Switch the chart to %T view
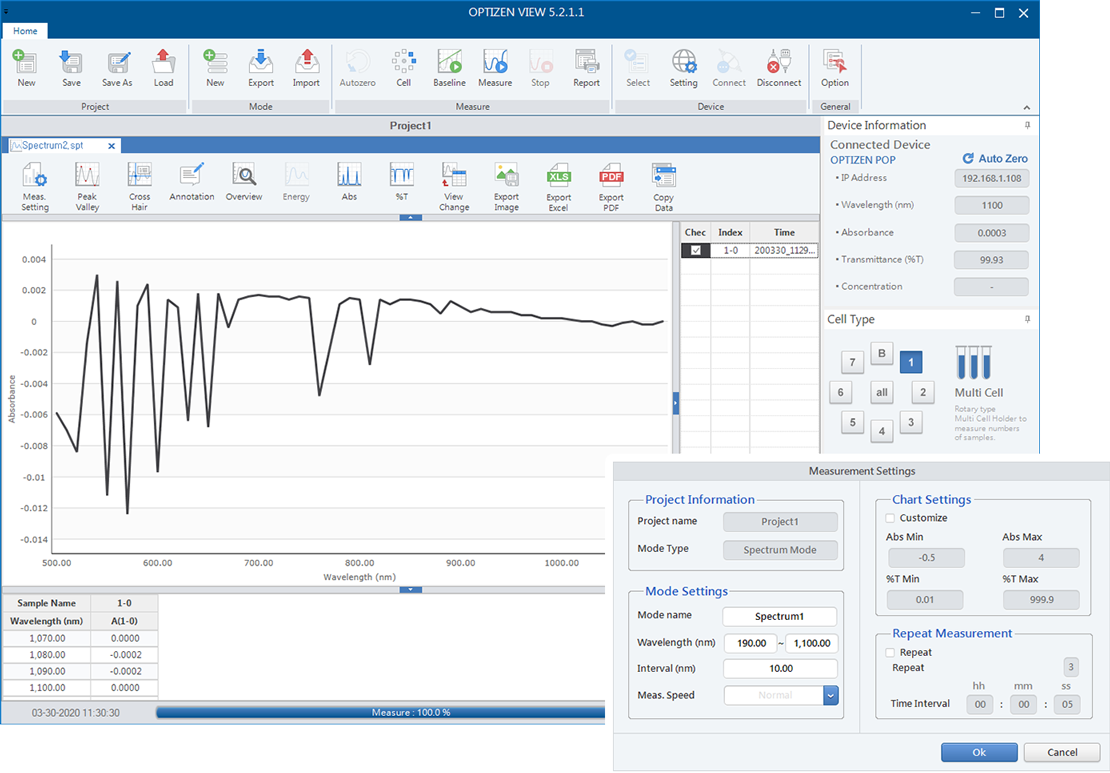The height and width of the screenshot is (773, 1110). pos(401,183)
